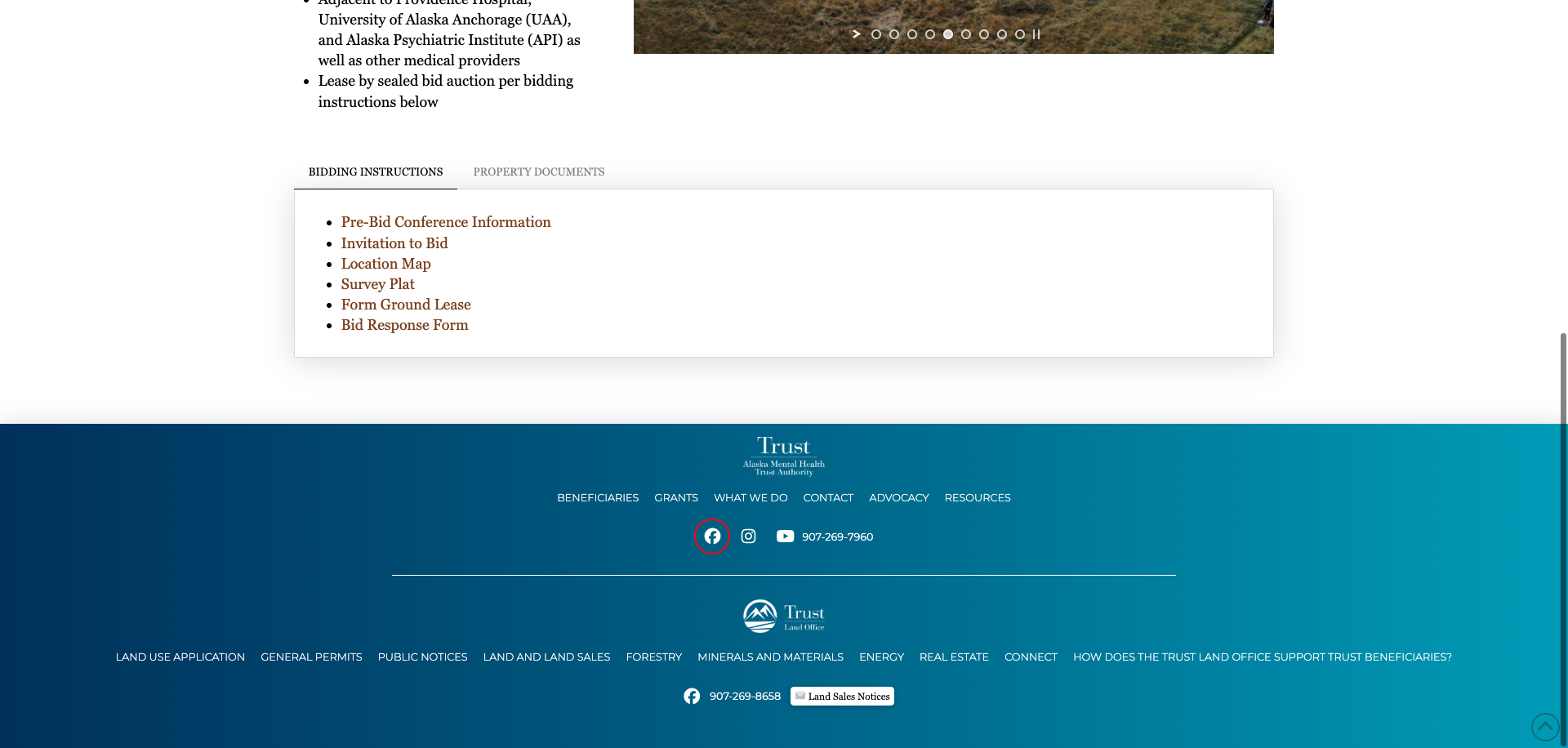Switch to the PROPERTY DOCUMENTS tab
The width and height of the screenshot is (1568, 748).
(538, 172)
